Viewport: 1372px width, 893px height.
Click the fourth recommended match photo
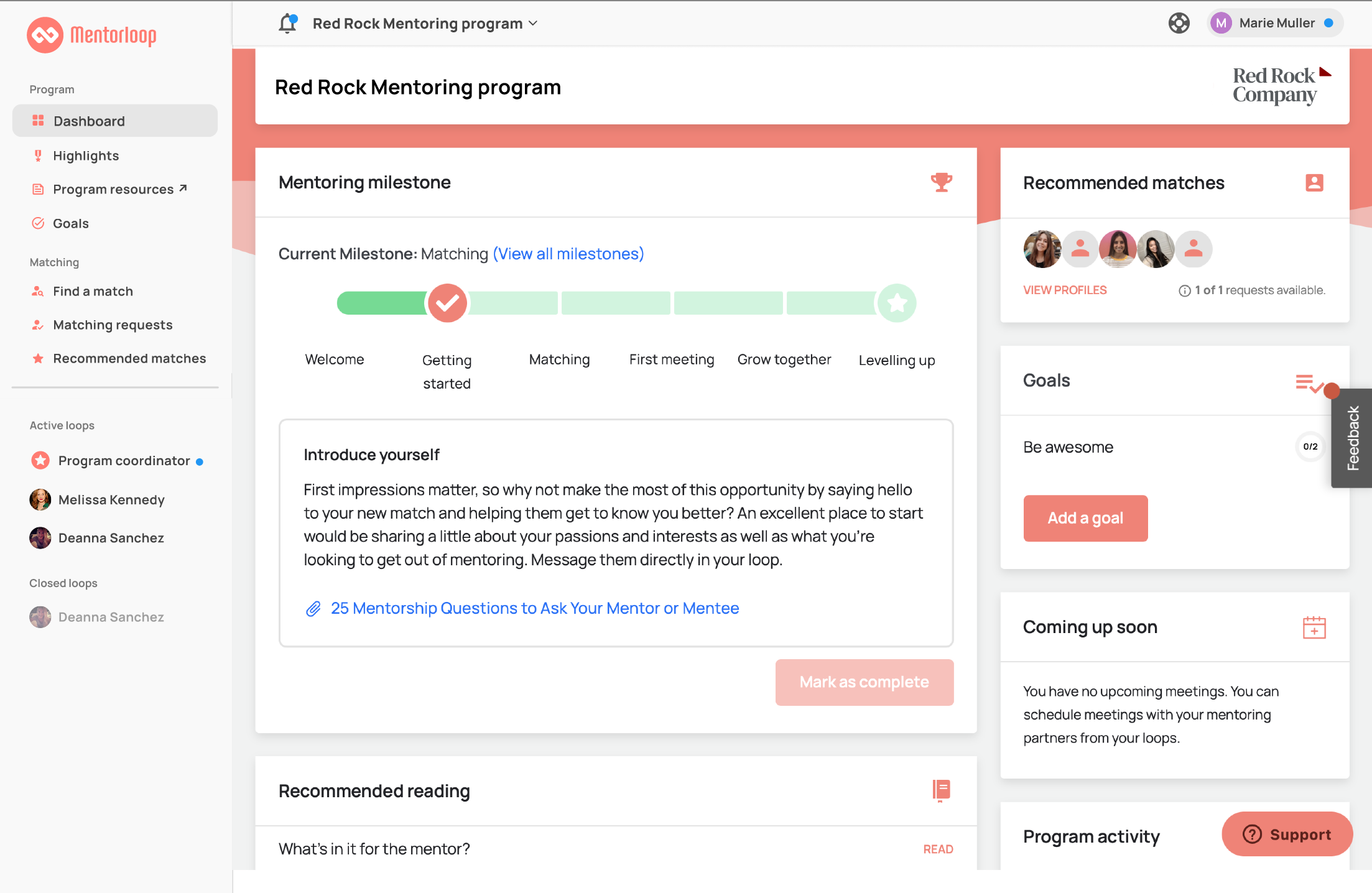click(1156, 249)
